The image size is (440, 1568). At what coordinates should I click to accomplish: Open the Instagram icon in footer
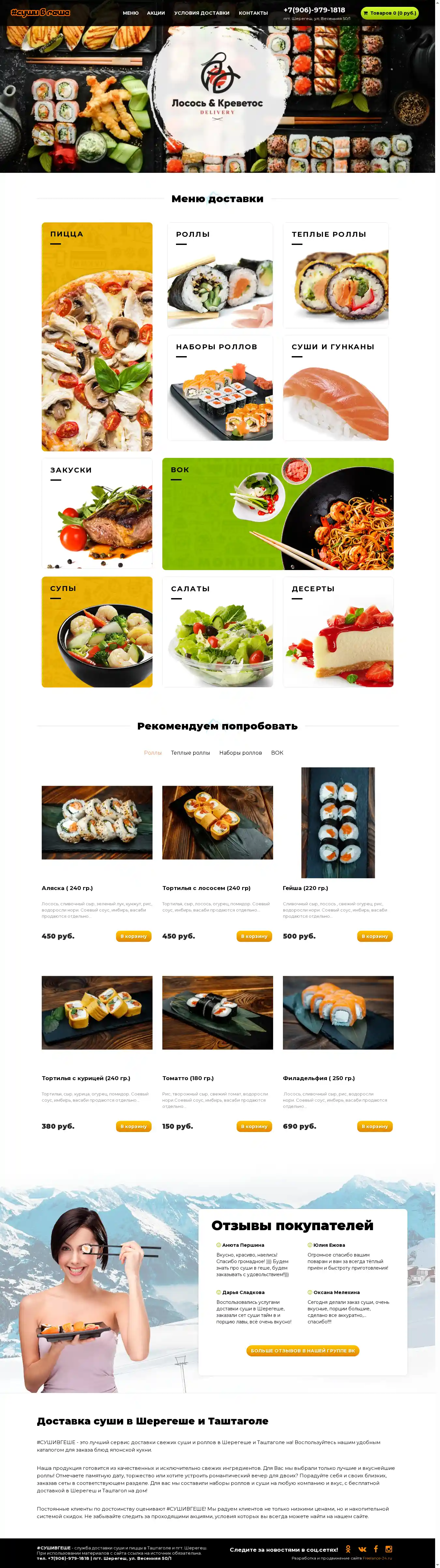point(389,1548)
